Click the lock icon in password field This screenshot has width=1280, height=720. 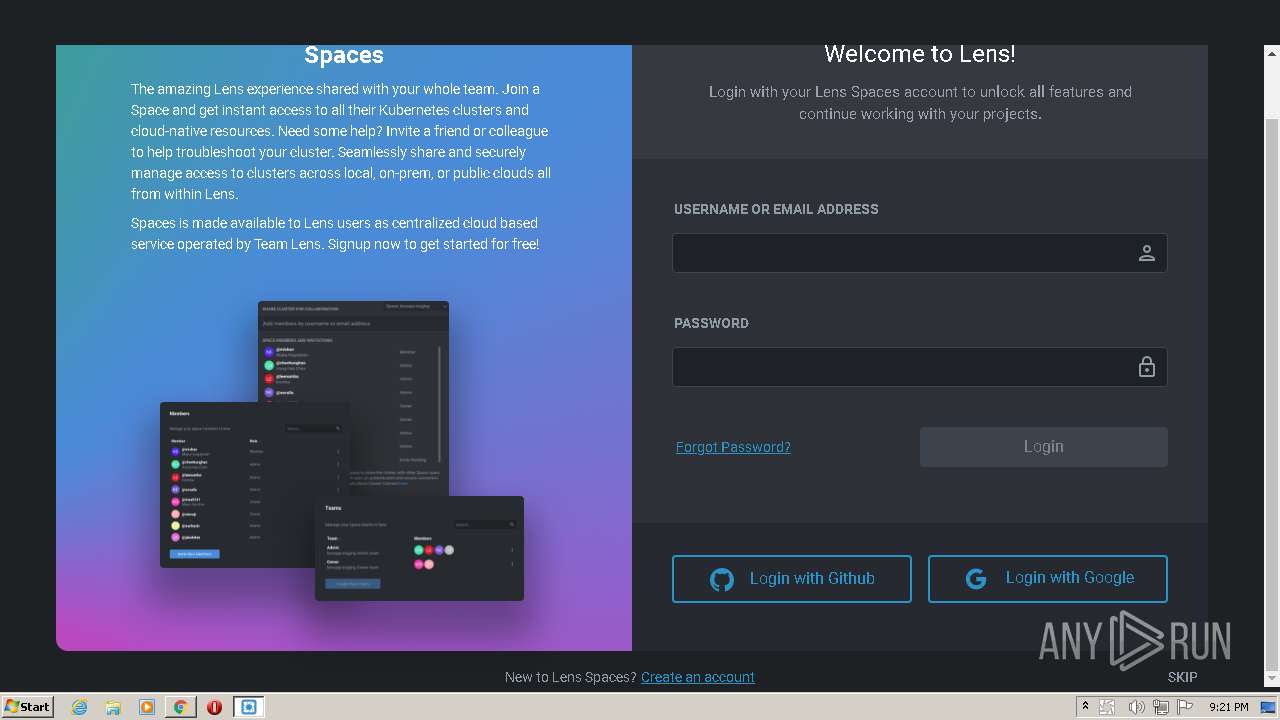pos(1147,367)
